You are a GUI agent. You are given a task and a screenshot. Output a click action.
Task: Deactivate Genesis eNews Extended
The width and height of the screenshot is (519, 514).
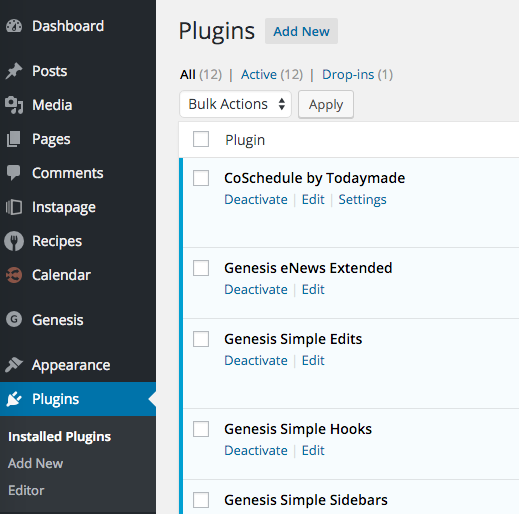coord(256,289)
